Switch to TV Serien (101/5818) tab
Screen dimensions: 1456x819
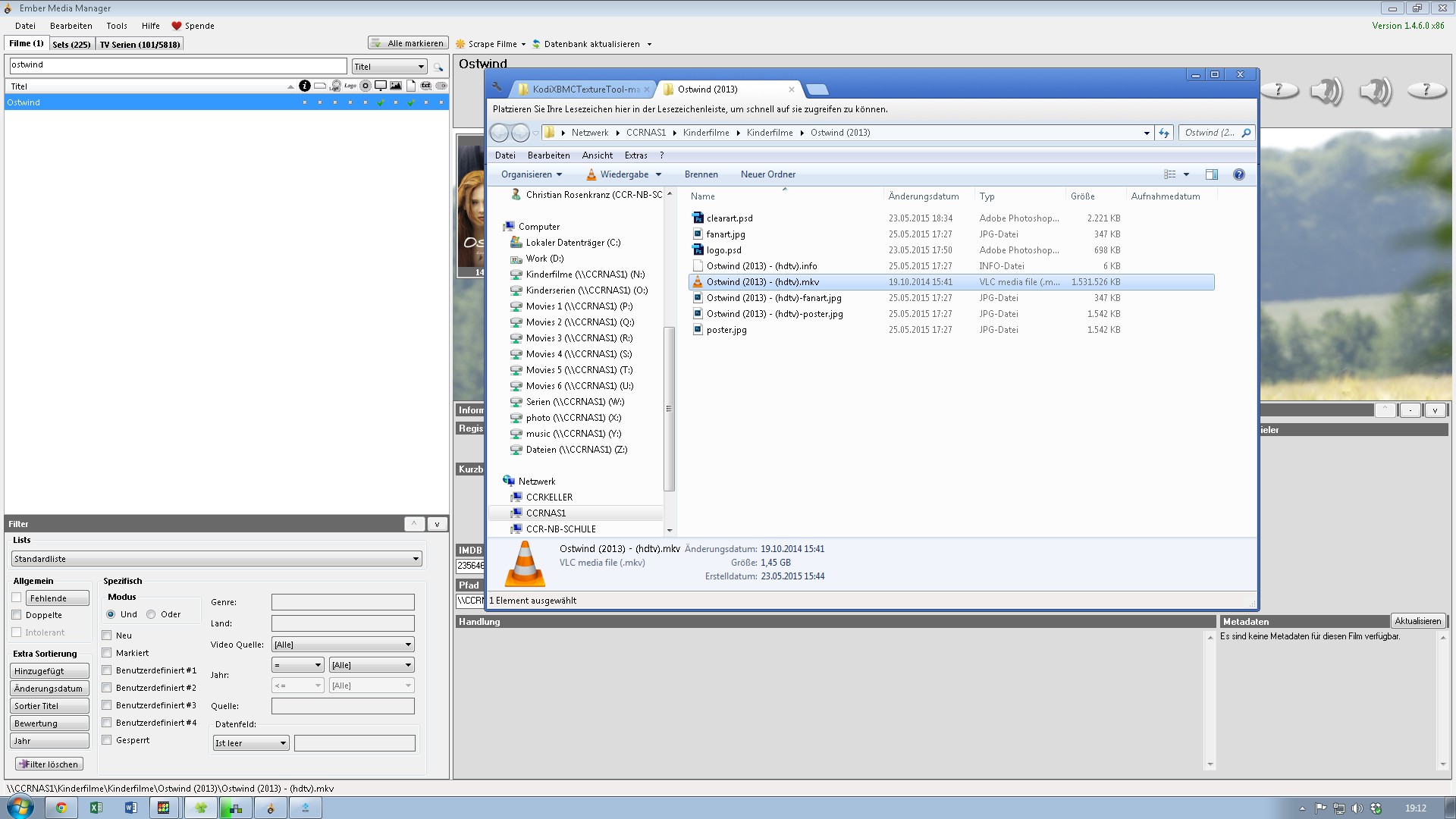coord(140,44)
